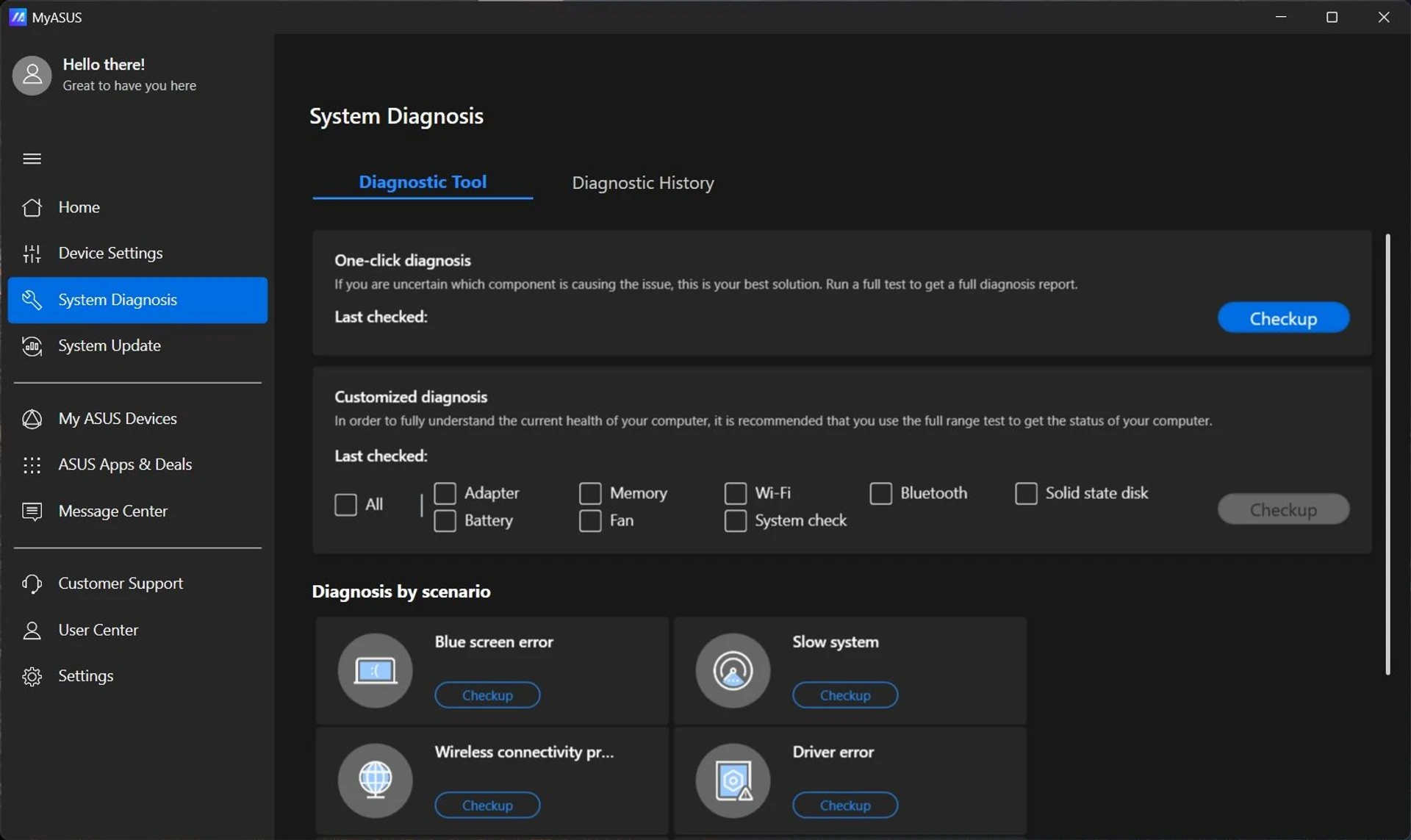1411x840 pixels.
Task: Click the My ASUS Devices icon
Action: click(x=32, y=418)
